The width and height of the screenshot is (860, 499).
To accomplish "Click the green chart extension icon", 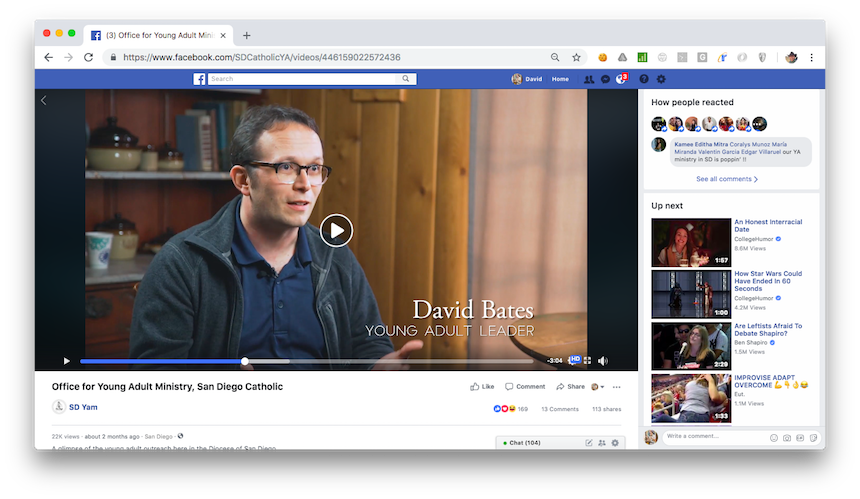I will pyautogui.click(x=642, y=57).
